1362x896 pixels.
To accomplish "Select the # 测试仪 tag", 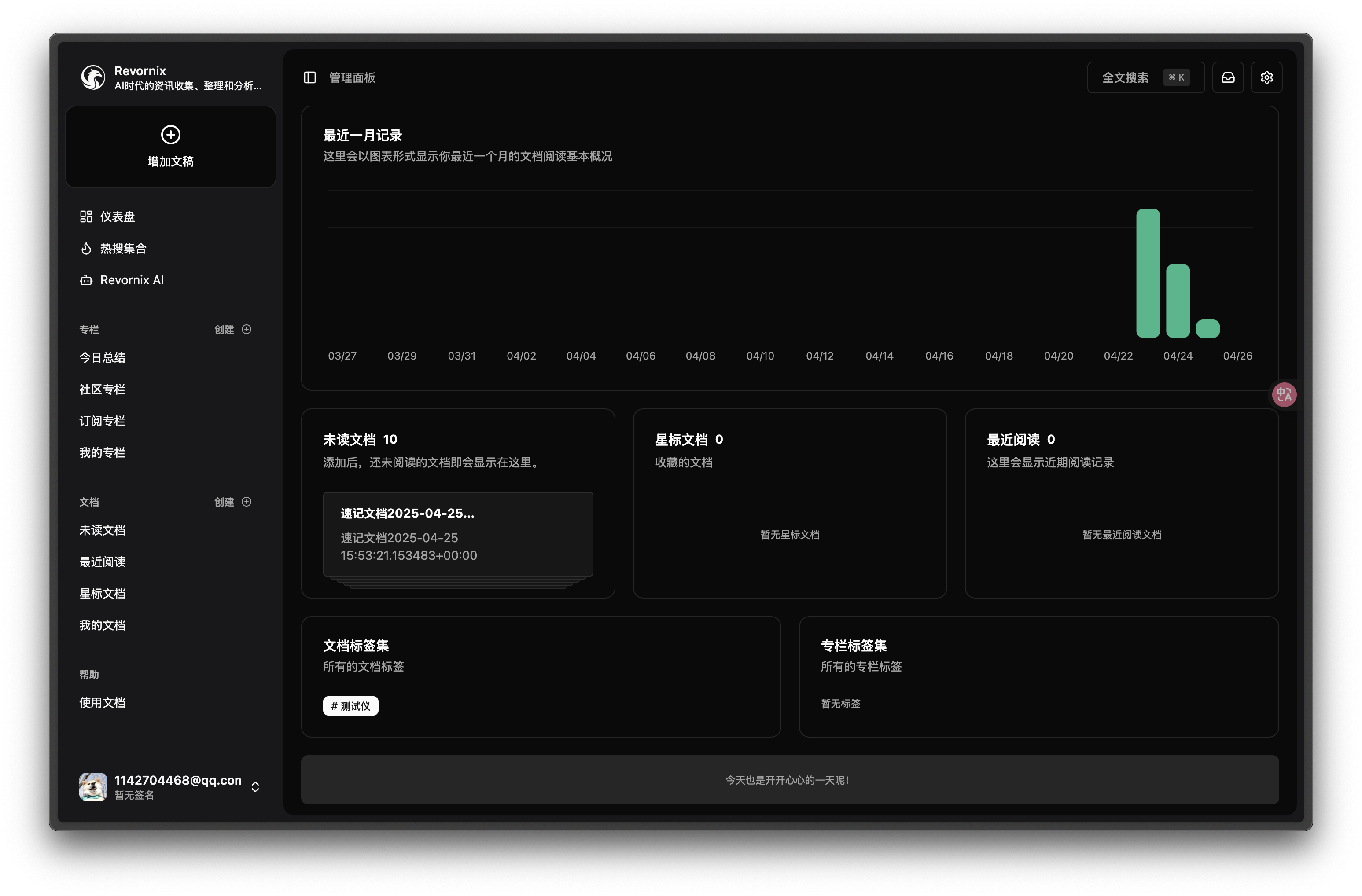I will pos(350,705).
